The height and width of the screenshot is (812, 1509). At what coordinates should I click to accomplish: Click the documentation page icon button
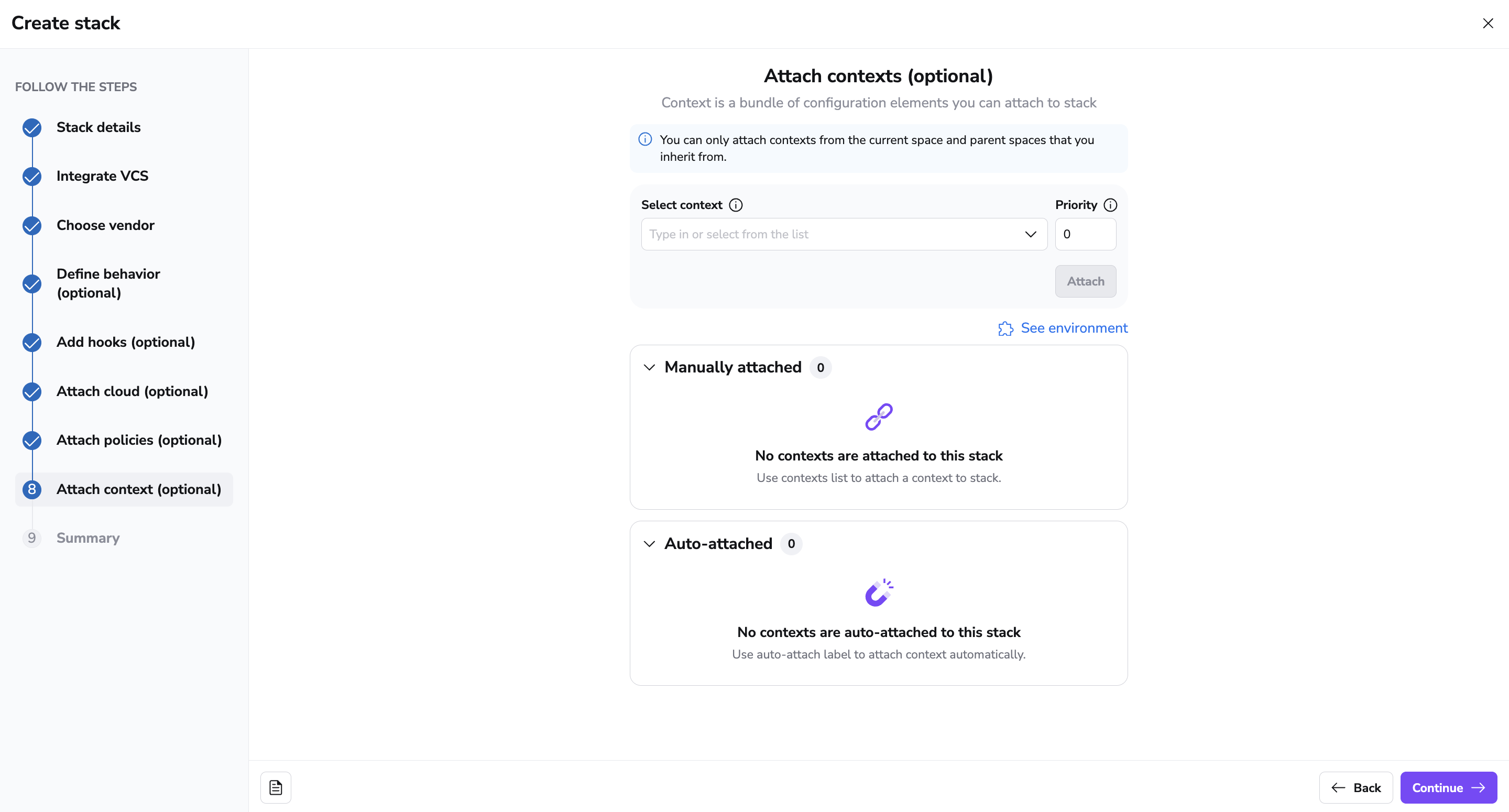click(275, 787)
